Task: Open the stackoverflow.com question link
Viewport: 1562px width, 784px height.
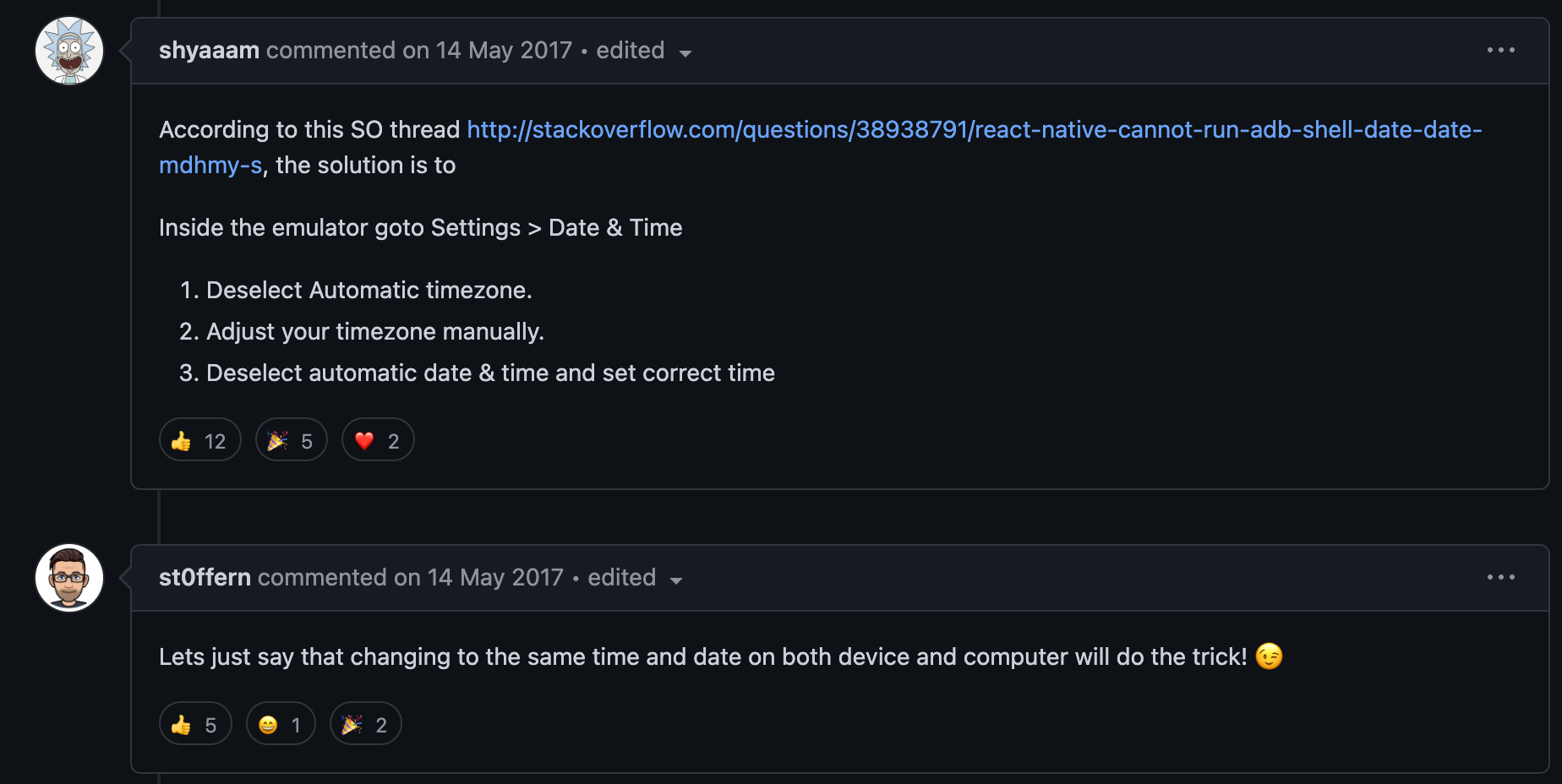Action: point(974,130)
